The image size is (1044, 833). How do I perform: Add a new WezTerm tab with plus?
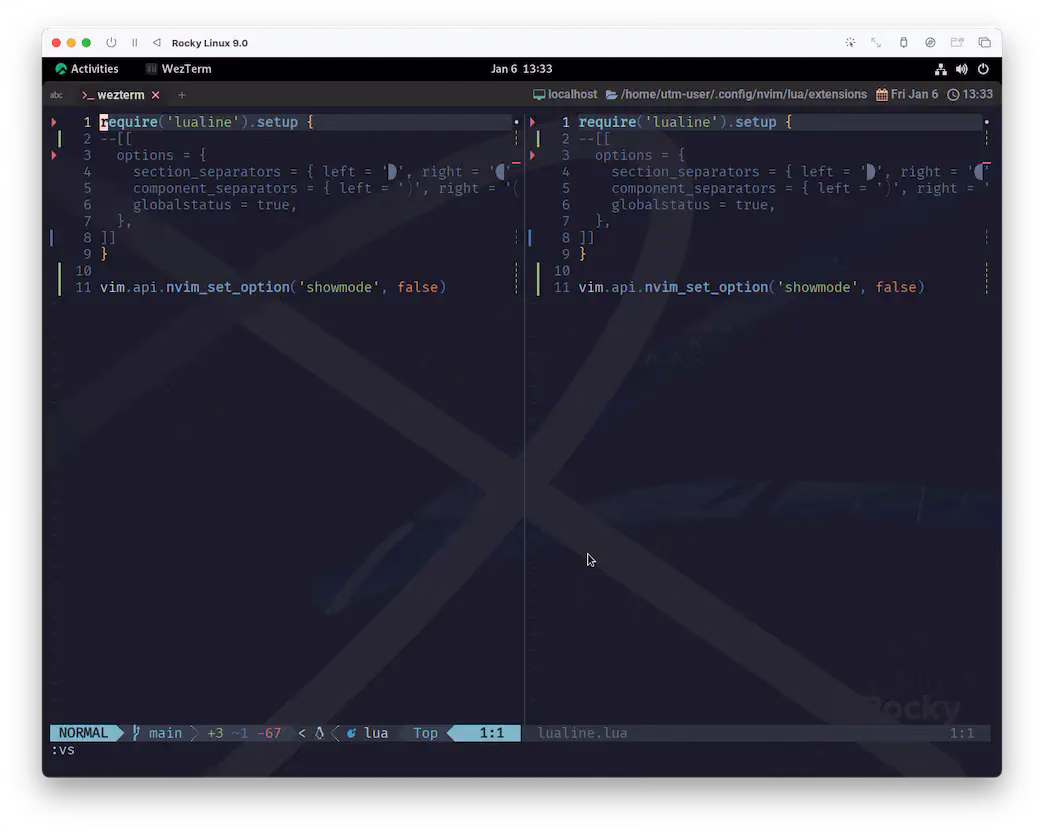click(182, 95)
